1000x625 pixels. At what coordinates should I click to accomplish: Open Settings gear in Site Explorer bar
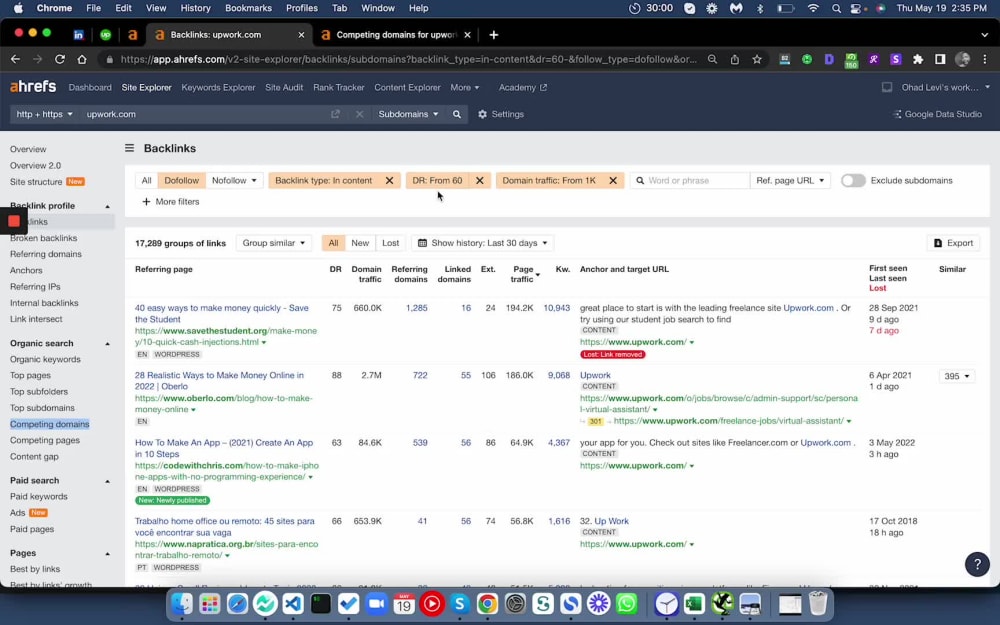tap(501, 114)
